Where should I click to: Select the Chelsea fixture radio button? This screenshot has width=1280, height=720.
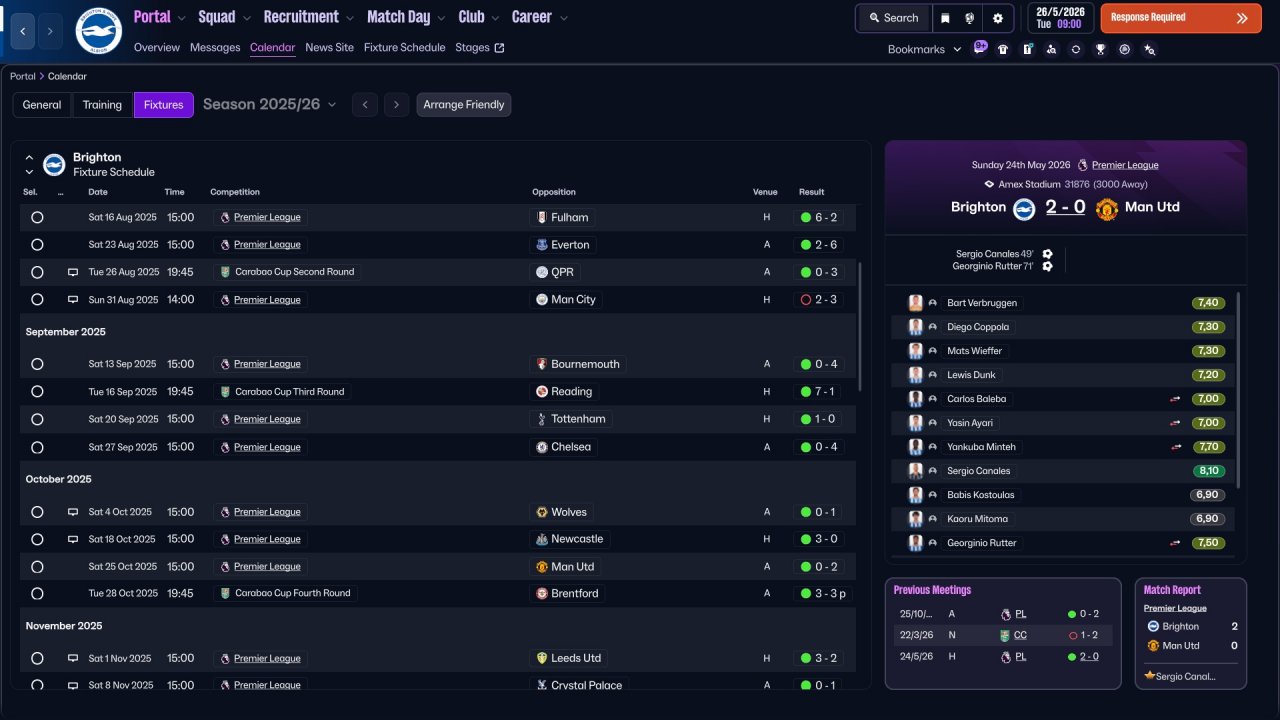[x=37, y=447]
